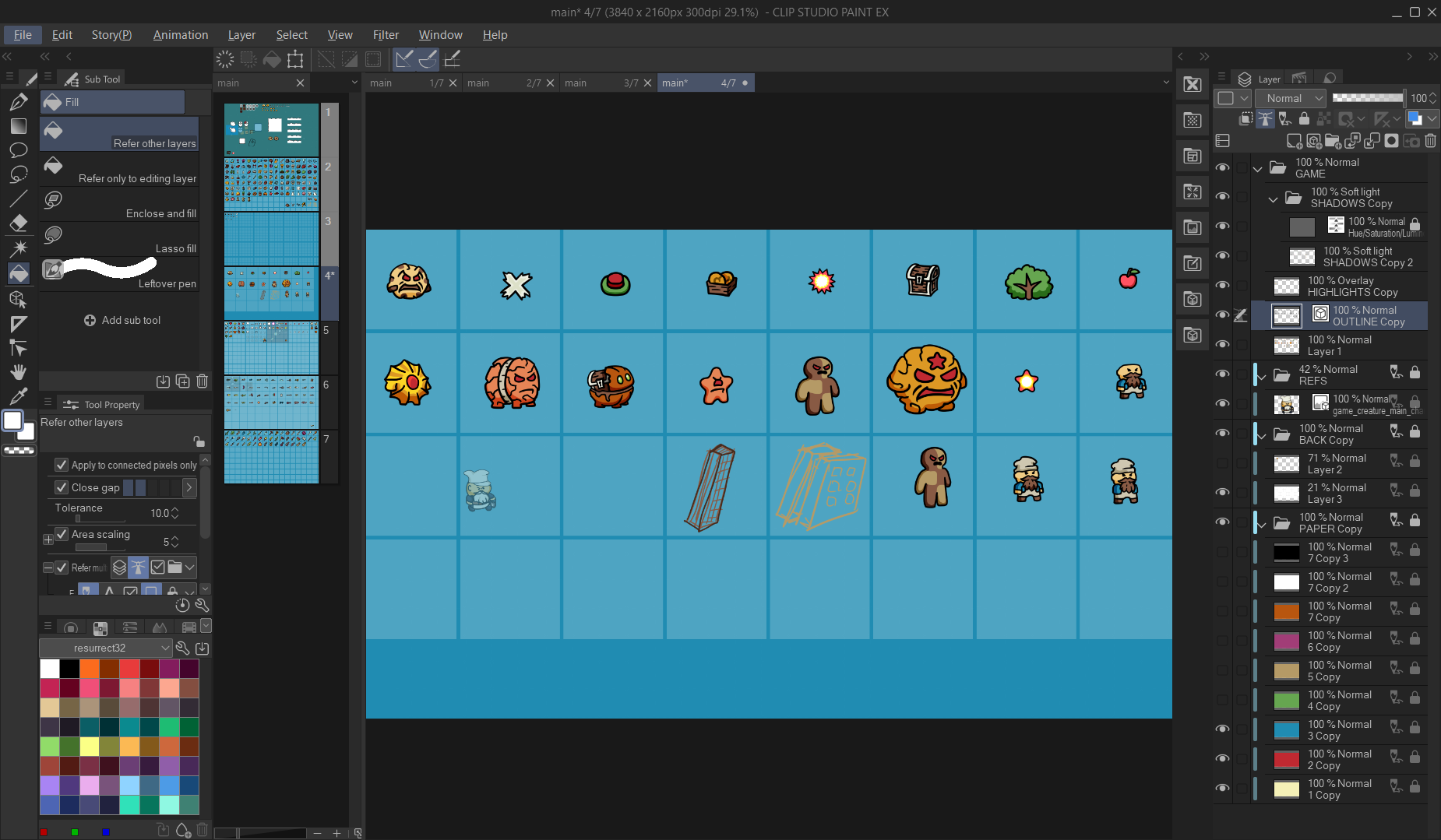Viewport: 1441px width, 840px height.
Task: Select the Pen tool in toolbar
Action: pyautogui.click(x=19, y=101)
